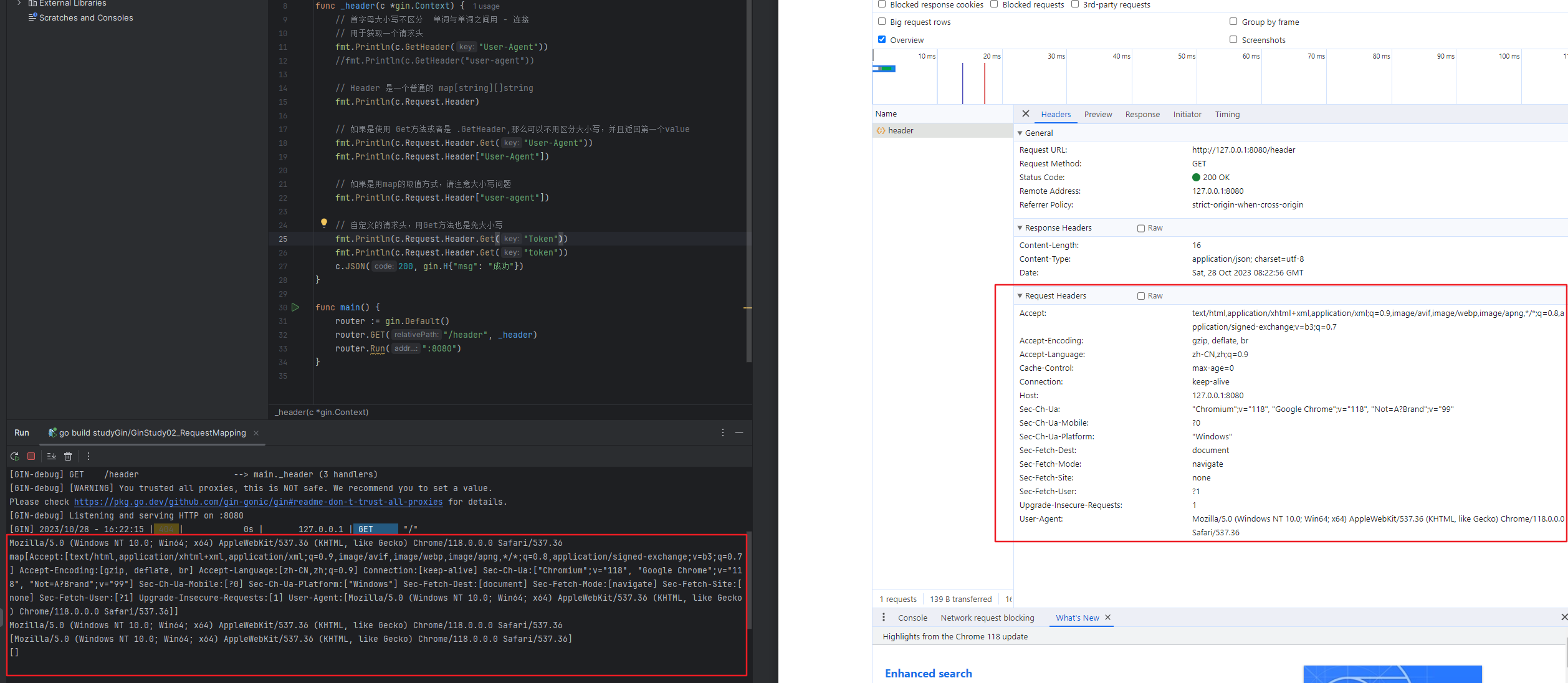Viewport: 1568px width, 683px height.
Task: Click the light bulb intention icon
Action: pyautogui.click(x=323, y=223)
